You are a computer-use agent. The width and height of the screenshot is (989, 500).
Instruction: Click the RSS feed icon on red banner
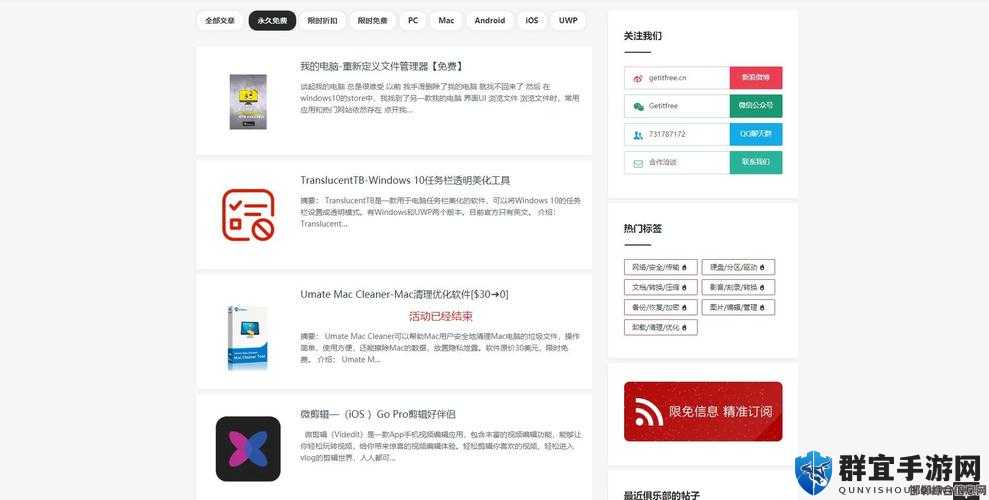648,412
